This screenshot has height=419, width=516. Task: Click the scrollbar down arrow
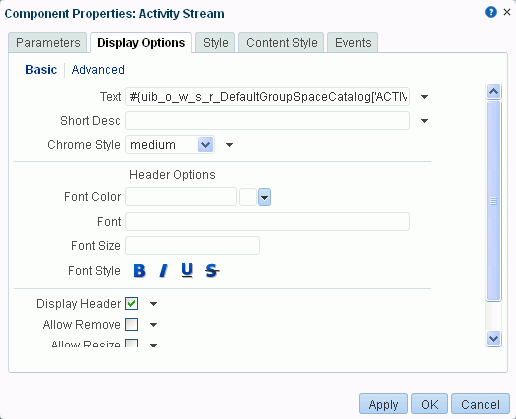493,339
